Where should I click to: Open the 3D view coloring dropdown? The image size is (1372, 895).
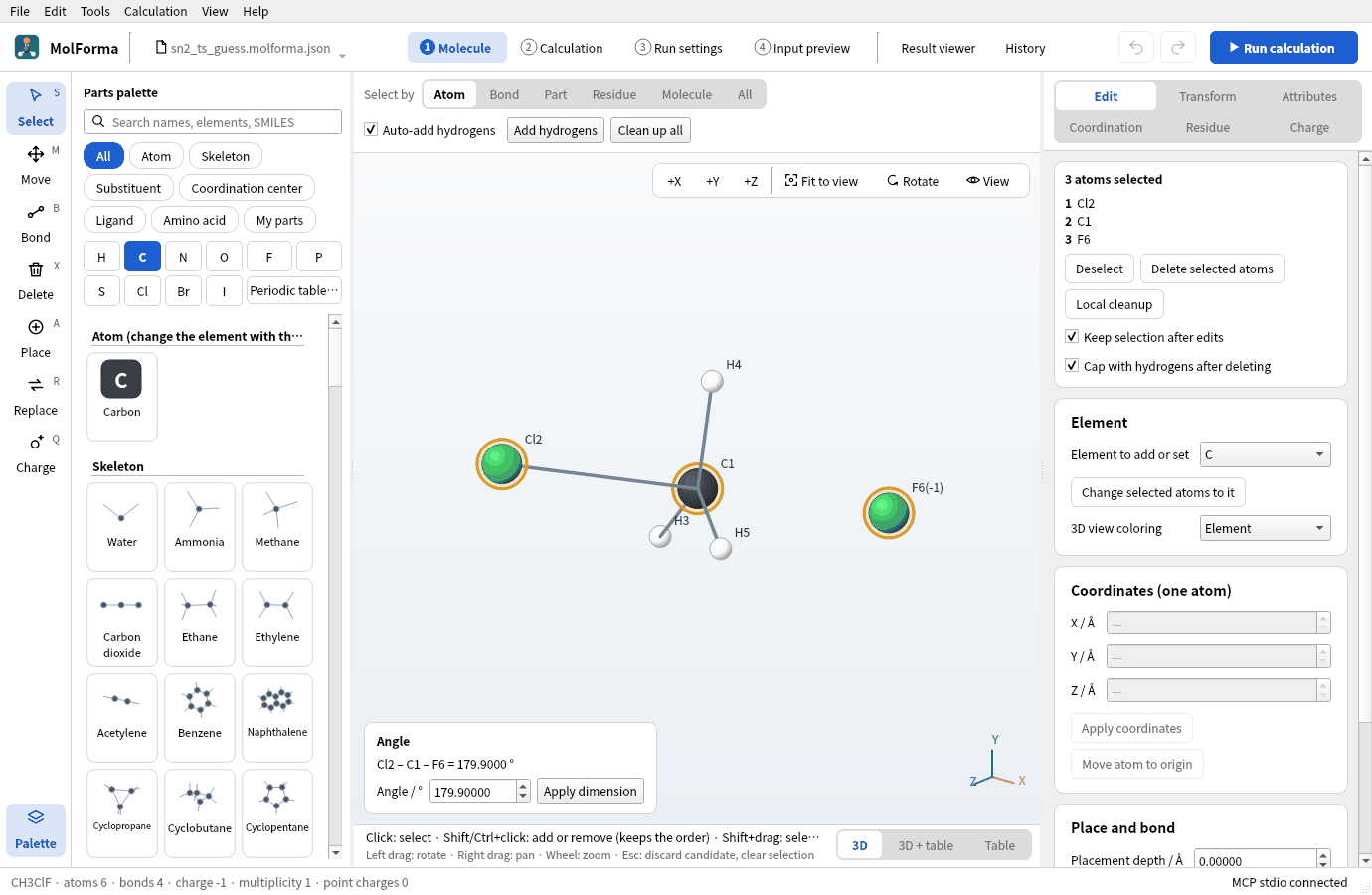pyautogui.click(x=1265, y=528)
